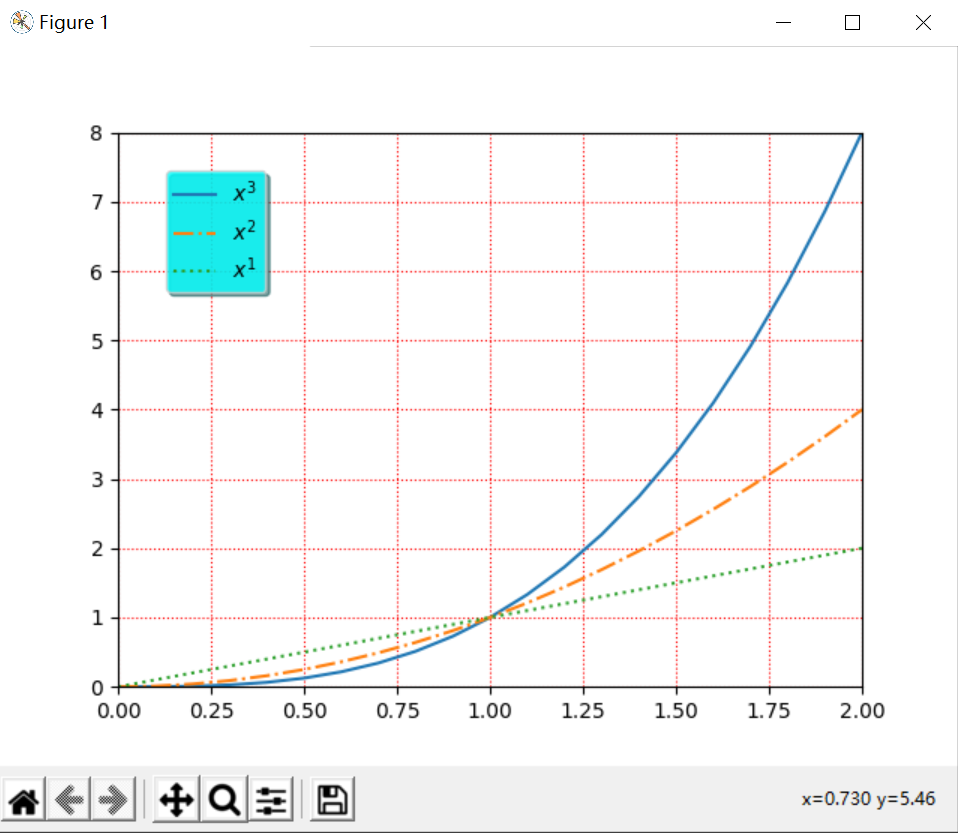958x833 pixels.
Task: Click the matplotlib logo in the title bar
Action: coord(20,21)
